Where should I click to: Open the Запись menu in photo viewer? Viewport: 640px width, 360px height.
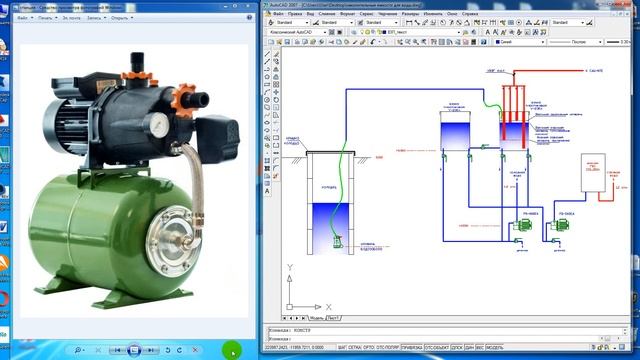pos(96,18)
